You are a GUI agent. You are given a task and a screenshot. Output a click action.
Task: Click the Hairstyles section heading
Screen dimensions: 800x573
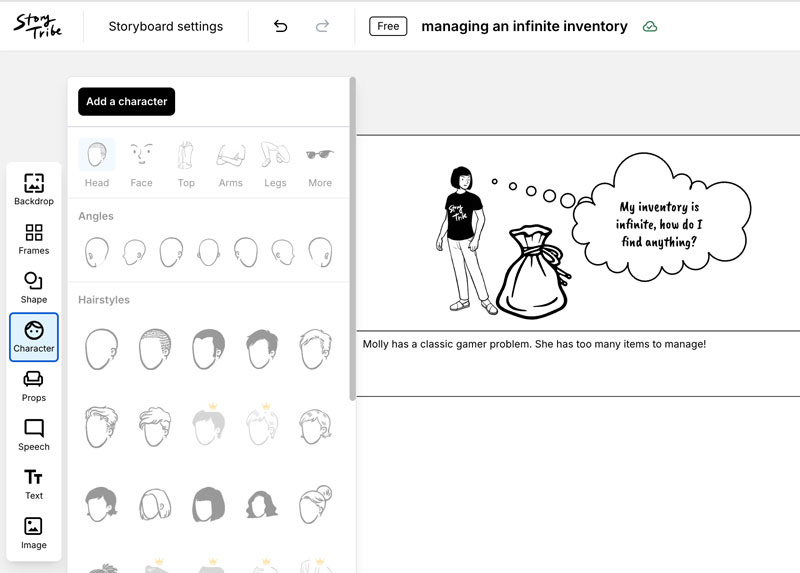click(104, 300)
